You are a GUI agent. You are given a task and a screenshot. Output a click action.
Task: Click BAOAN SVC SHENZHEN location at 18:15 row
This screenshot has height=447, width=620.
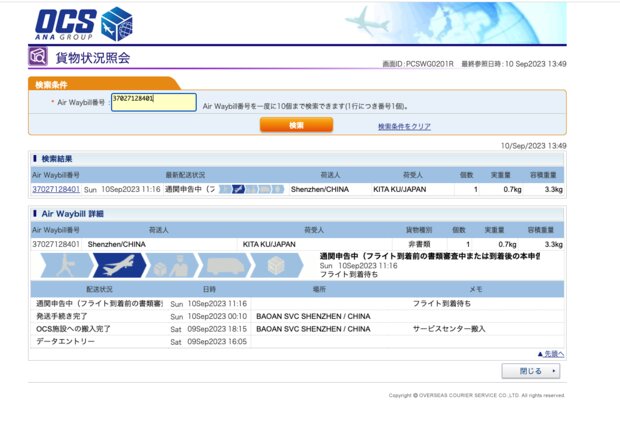(x=313, y=329)
